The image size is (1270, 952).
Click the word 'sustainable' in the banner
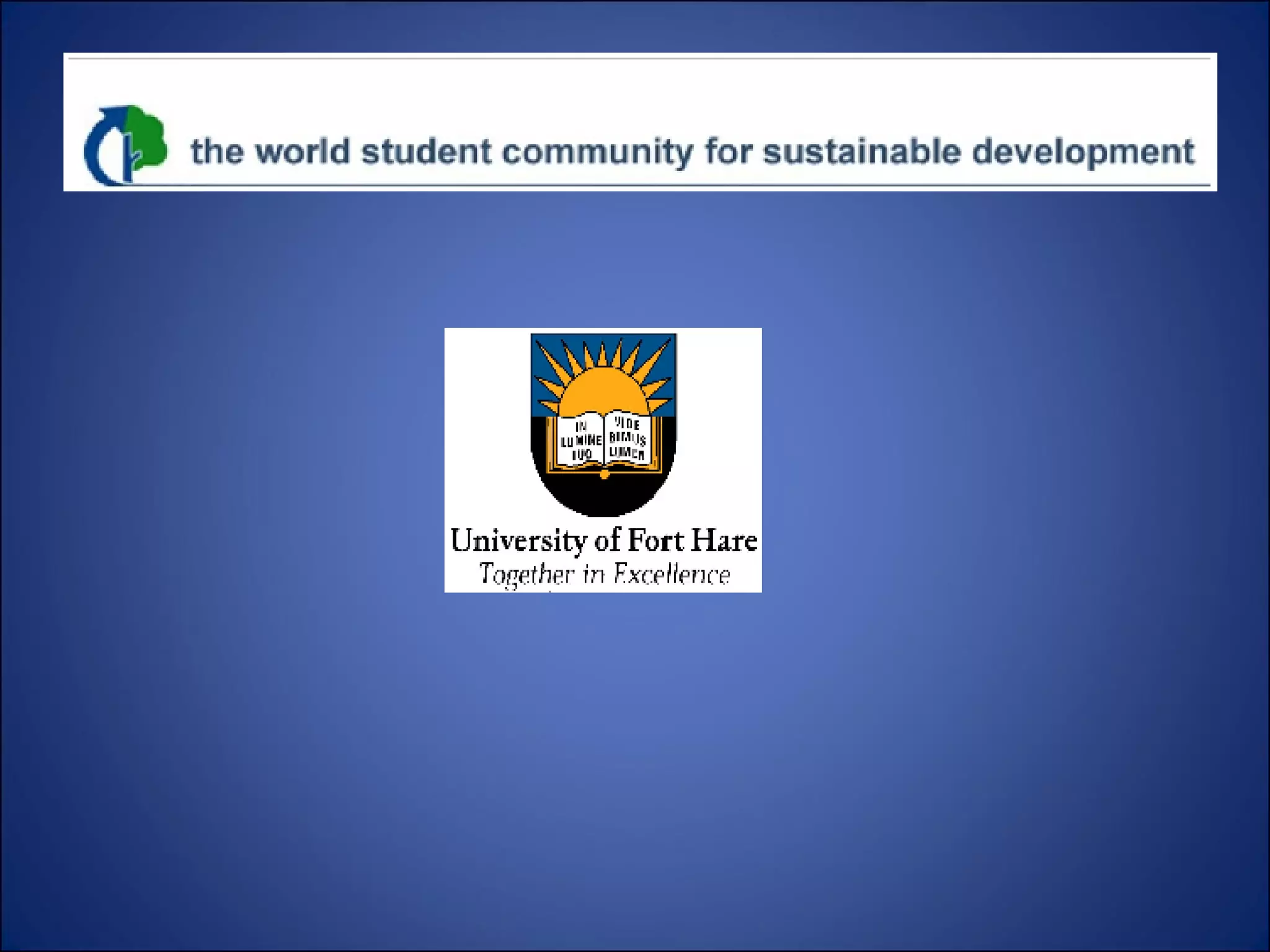click(861, 152)
